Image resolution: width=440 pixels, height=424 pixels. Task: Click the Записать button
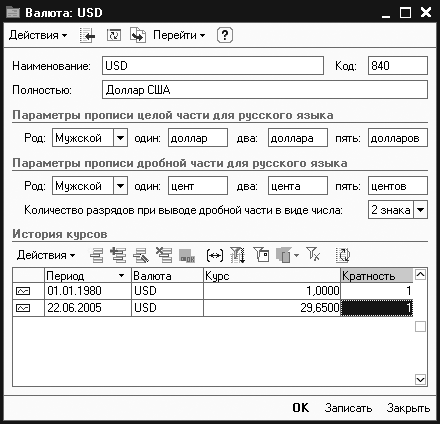(x=348, y=408)
